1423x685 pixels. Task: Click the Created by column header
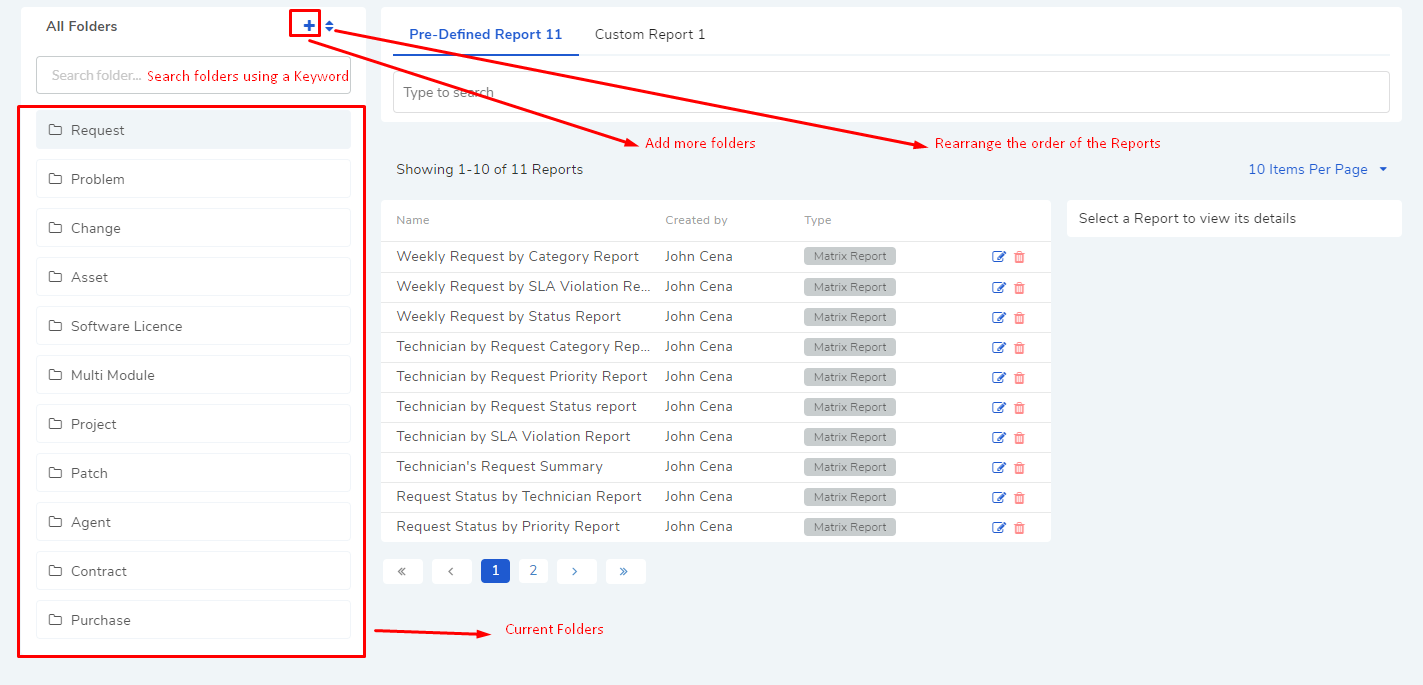(696, 220)
